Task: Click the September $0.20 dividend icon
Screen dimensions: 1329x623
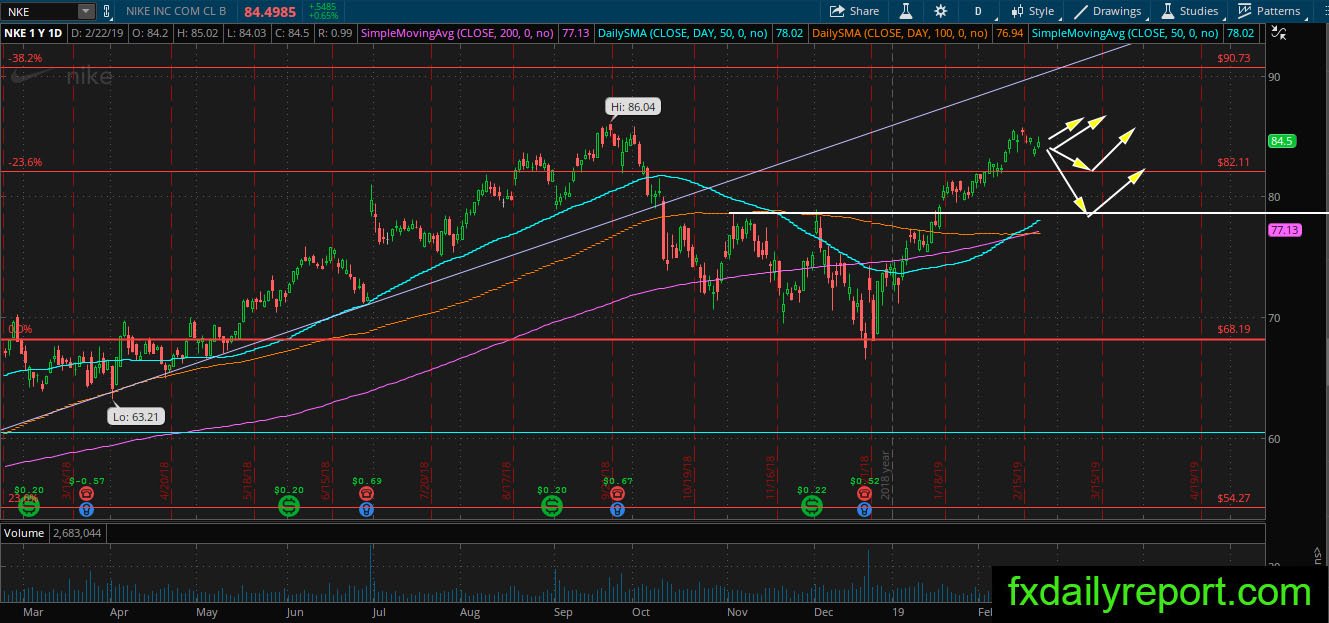Action: tap(552, 507)
